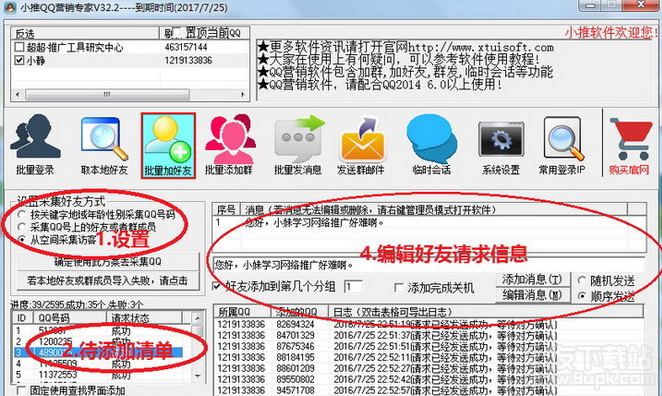Click the 所属QQ column header in log
Viewport: 662px width, 396px height.
click(242, 312)
